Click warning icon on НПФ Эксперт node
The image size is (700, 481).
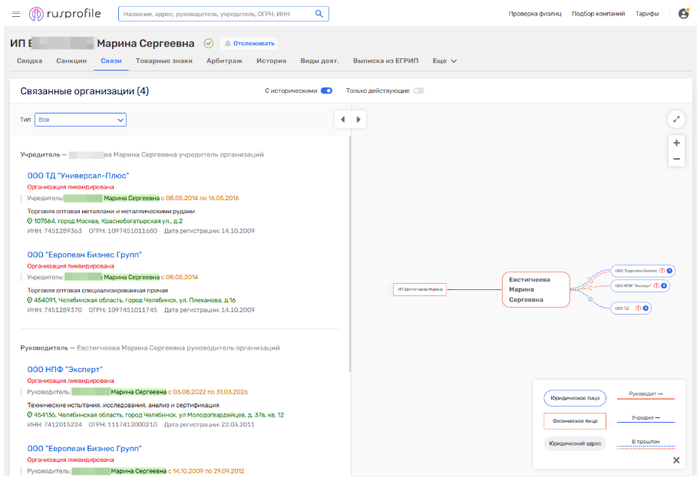657,286
